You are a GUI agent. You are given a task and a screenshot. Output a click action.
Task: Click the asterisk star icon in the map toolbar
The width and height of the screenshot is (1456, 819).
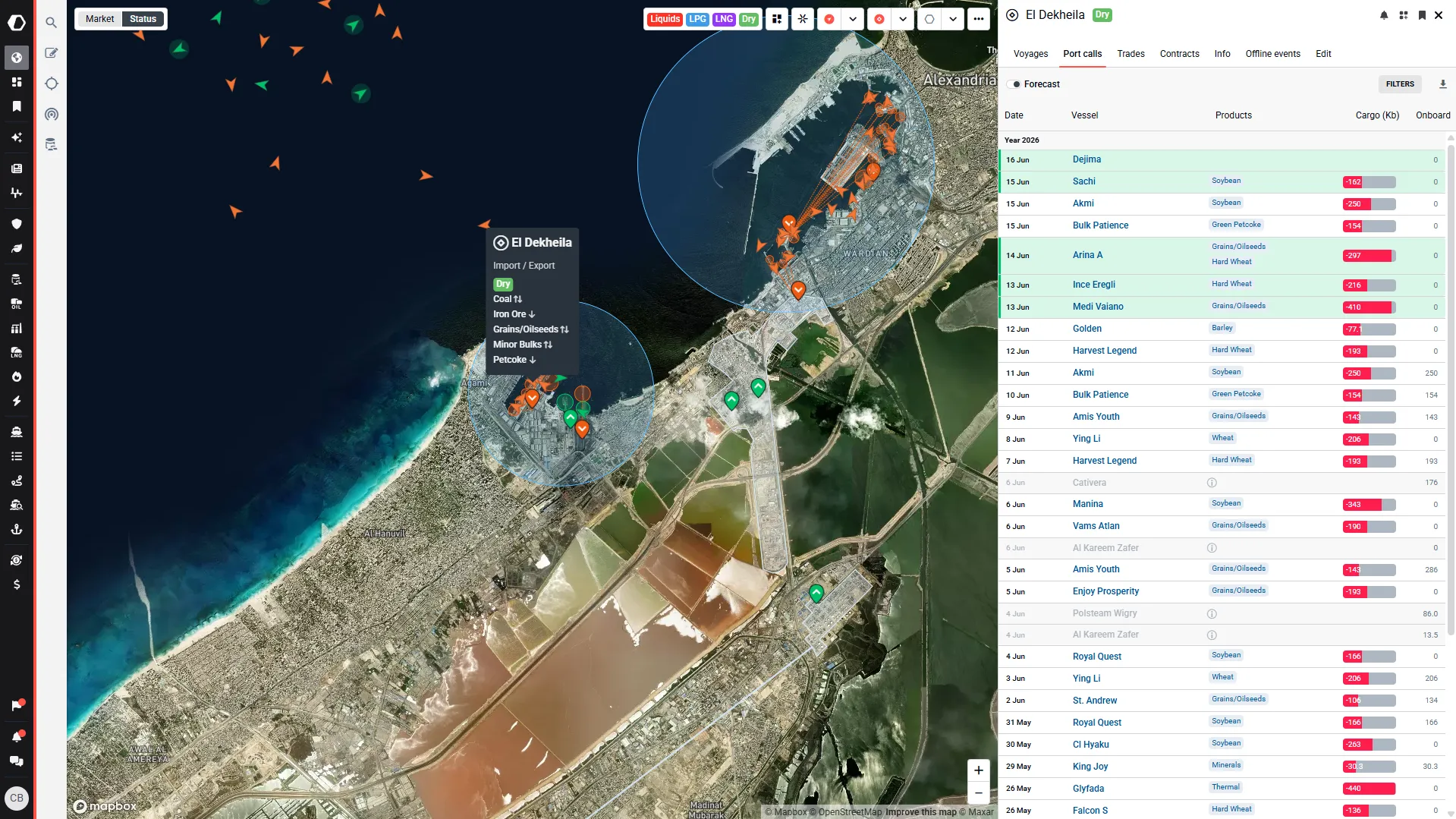tap(803, 19)
